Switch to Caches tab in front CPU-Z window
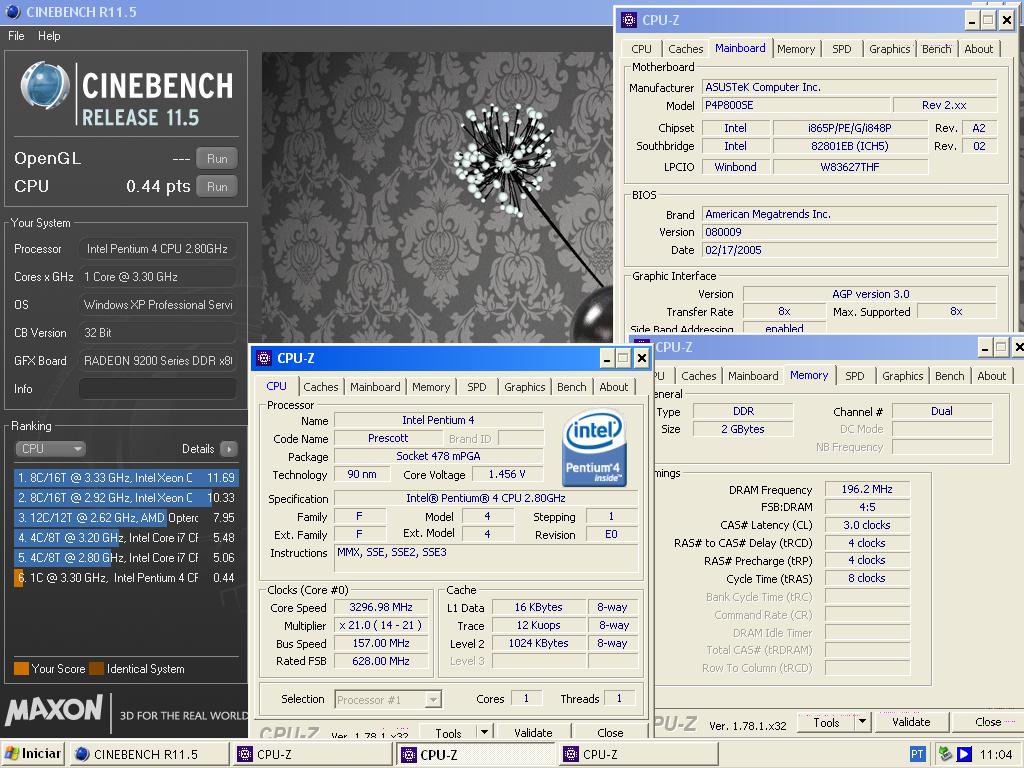The width and height of the screenshot is (1024, 768). 321,387
